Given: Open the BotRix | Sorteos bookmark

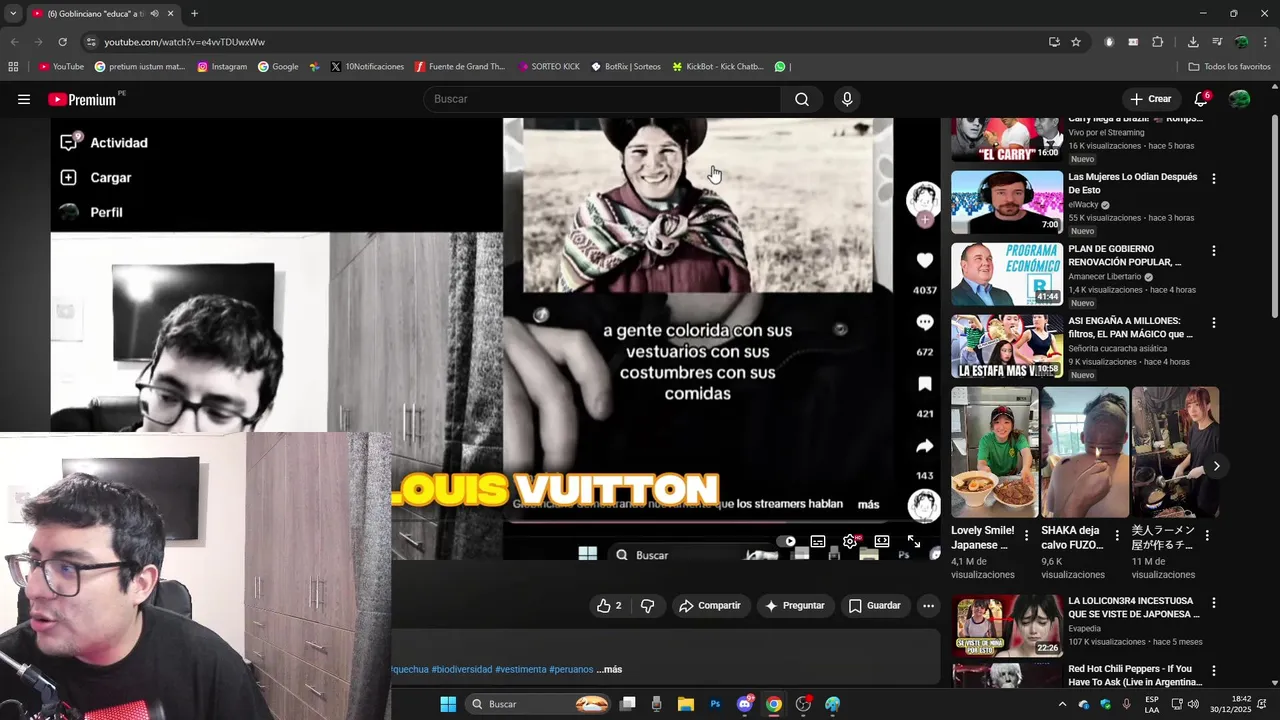Looking at the screenshot, I should tap(626, 67).
